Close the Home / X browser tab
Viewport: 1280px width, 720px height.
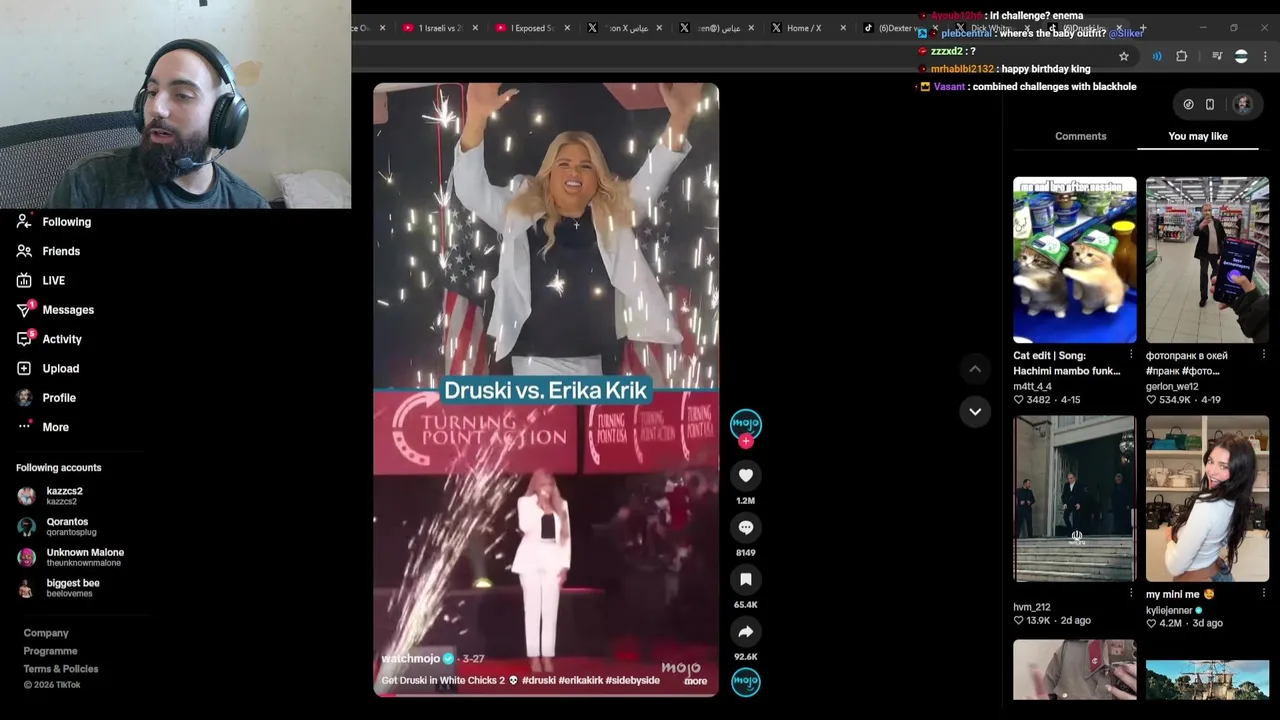click(843, 28)
